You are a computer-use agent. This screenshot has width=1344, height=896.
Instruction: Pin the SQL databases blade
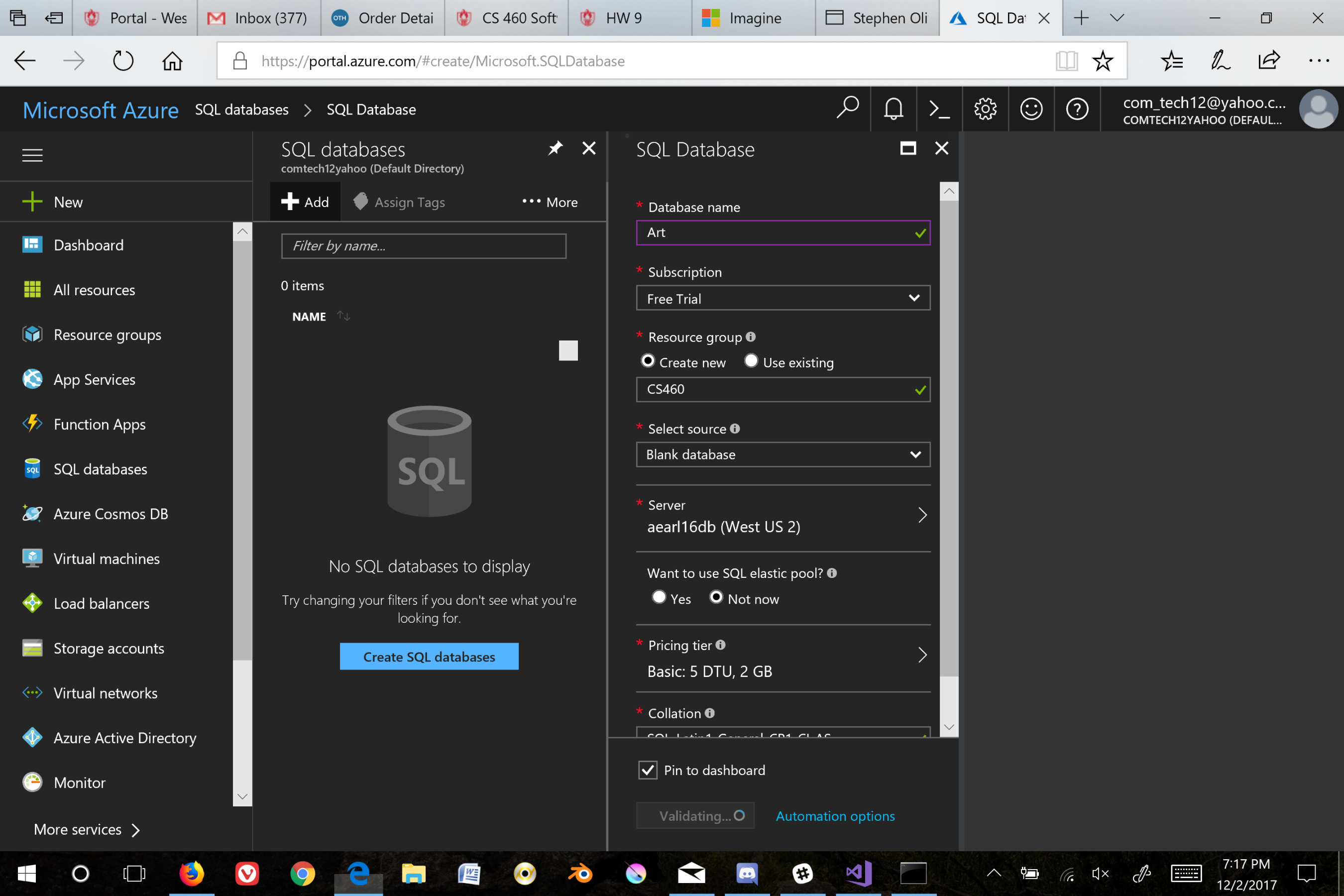coord(555,148)
